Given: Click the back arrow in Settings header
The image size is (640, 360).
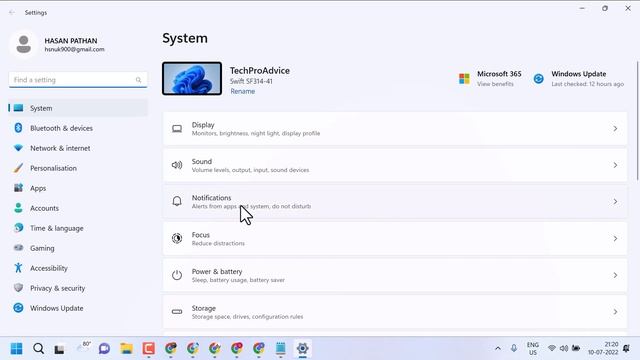Looking at the screenshot, I should pos(12,13).
